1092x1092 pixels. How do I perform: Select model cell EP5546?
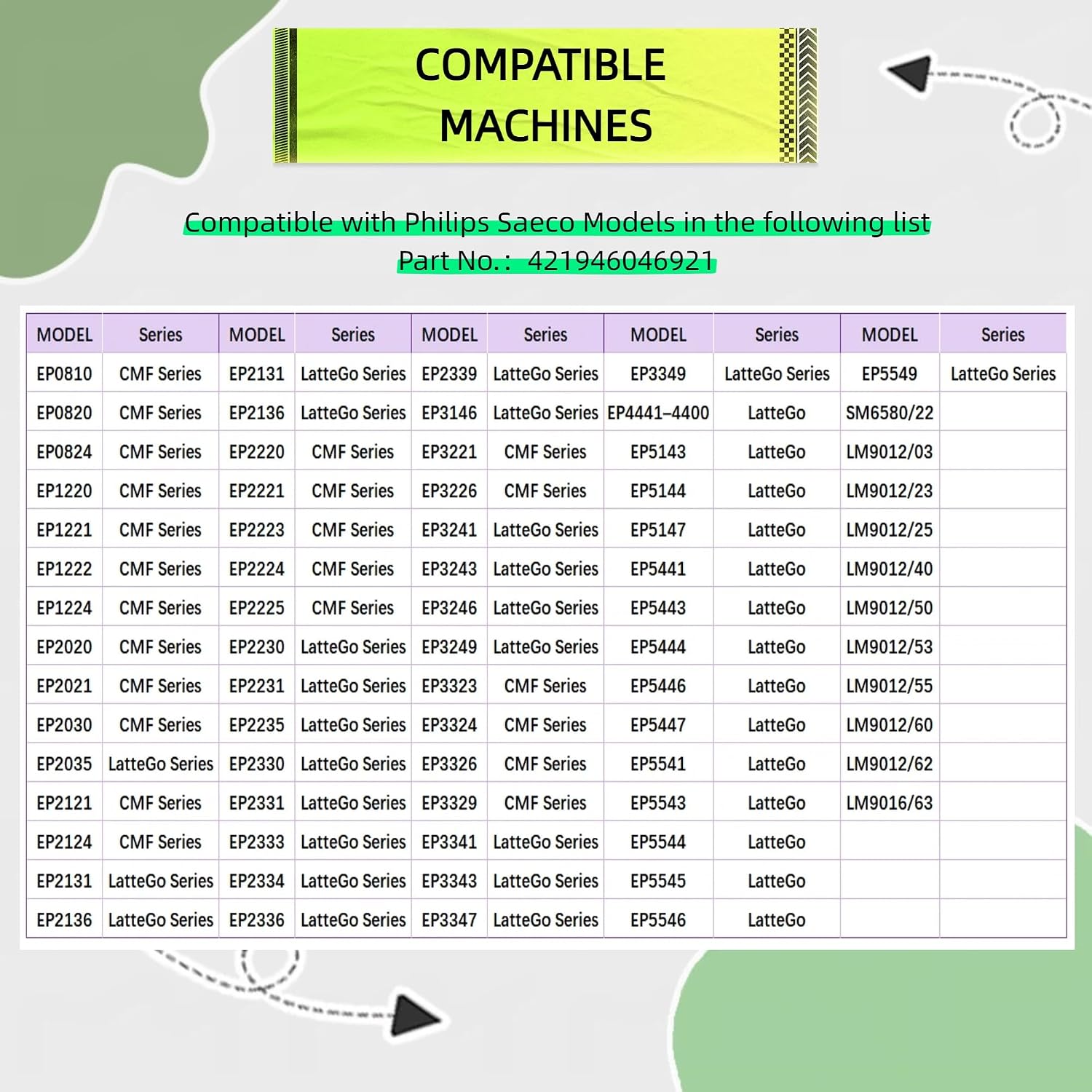[658, 920]
